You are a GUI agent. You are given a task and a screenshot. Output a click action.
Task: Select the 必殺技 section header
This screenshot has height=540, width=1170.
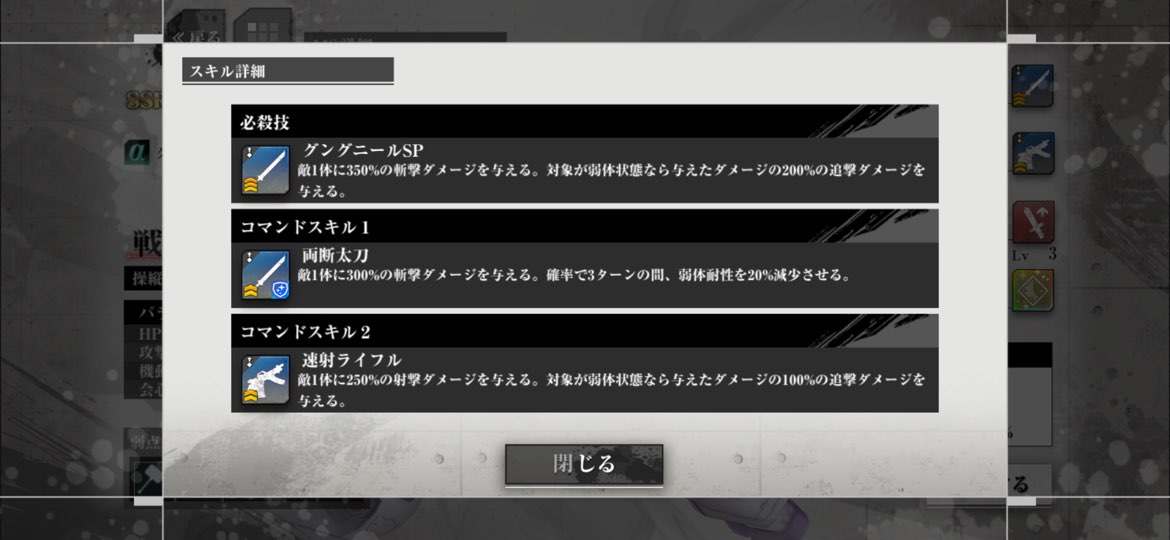pos(585,121)
